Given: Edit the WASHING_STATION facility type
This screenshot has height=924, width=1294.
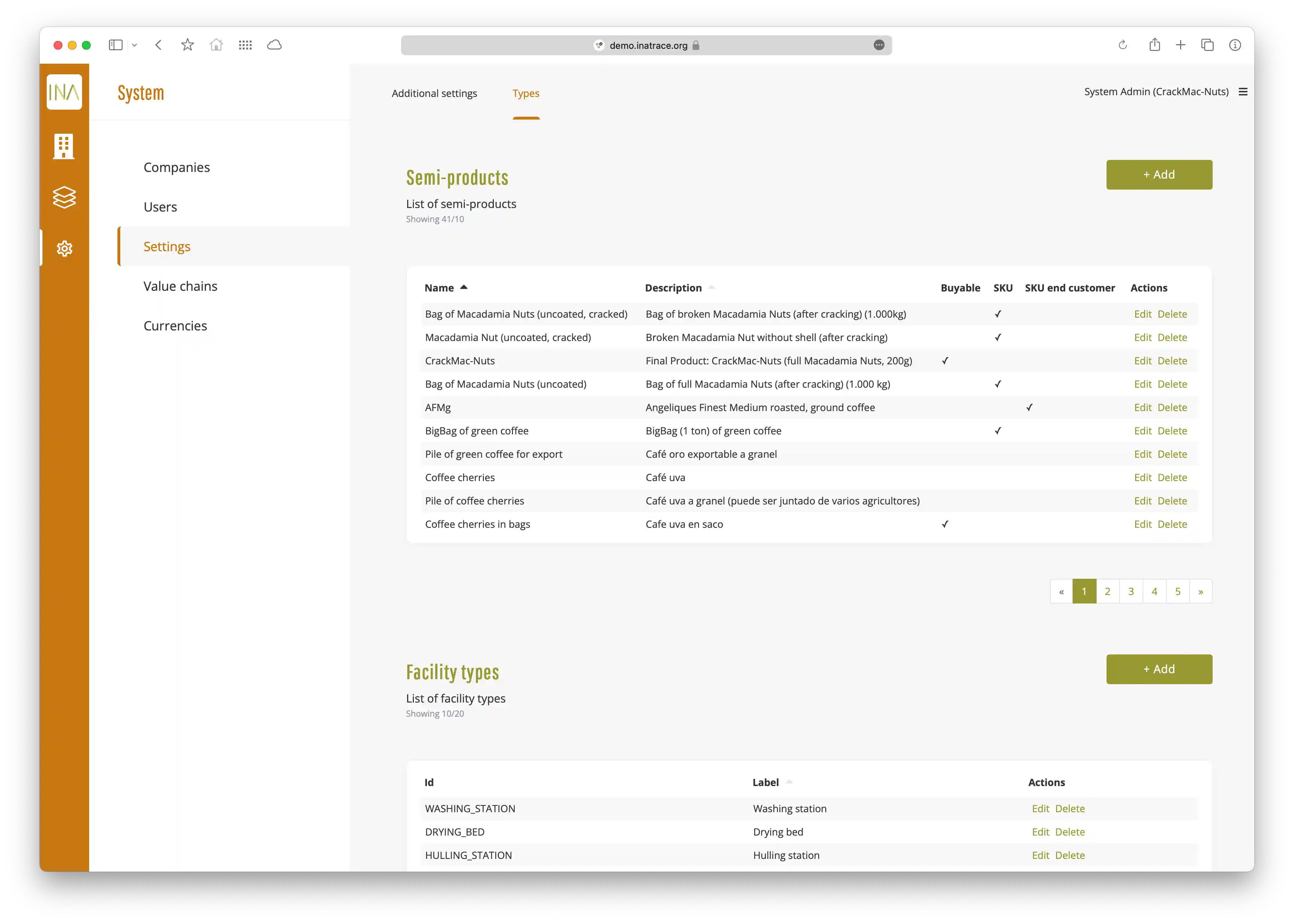Looking at the screenshot, I should point(1040,809).
